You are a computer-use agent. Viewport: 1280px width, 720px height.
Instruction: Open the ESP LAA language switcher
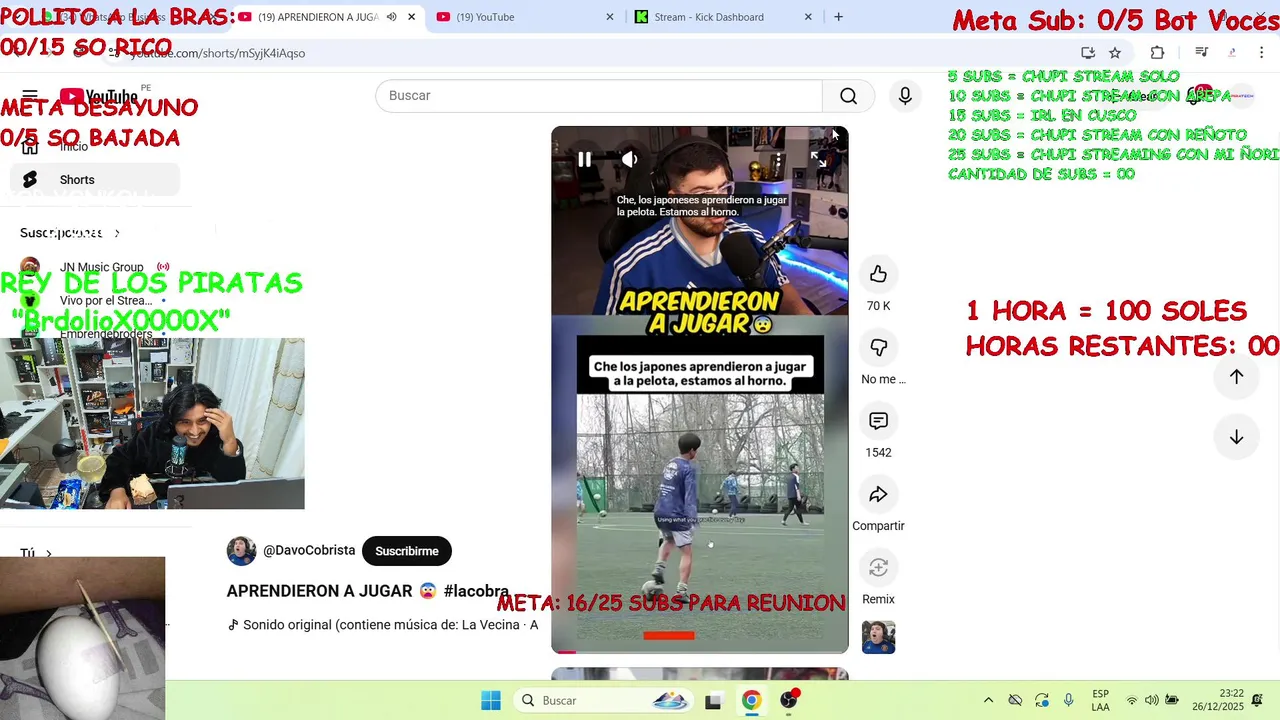1100,700
